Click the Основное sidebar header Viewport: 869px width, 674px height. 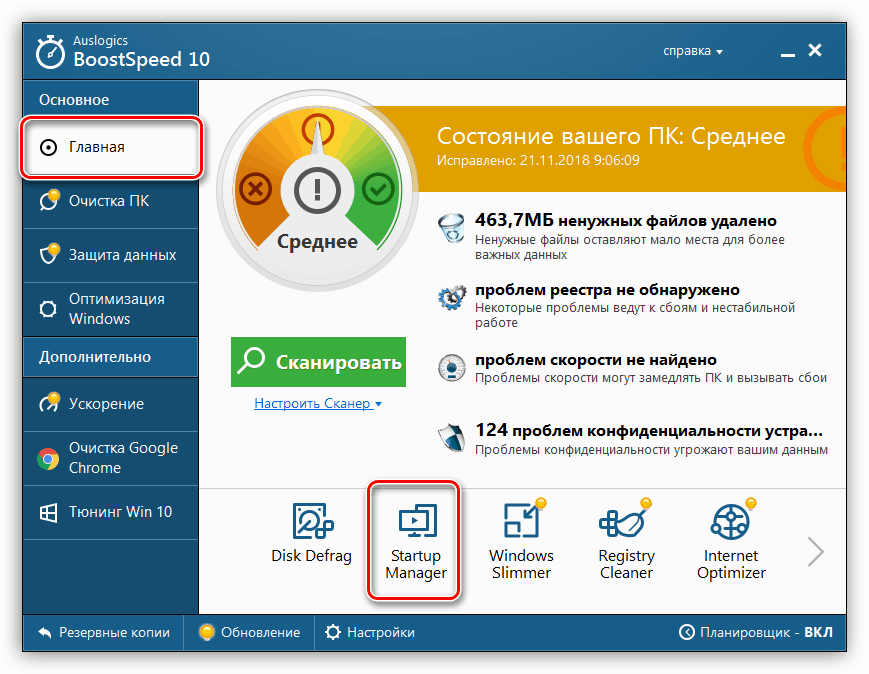[x=111, y=100]
